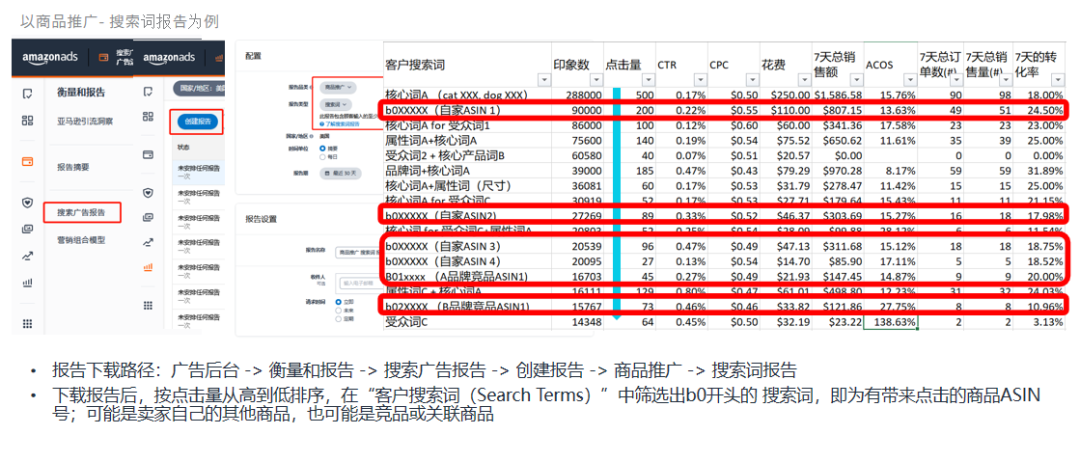Open the 衡量和报告 menu heading
This screenshot has height=462, width=1080.
(x=81, y=92)
